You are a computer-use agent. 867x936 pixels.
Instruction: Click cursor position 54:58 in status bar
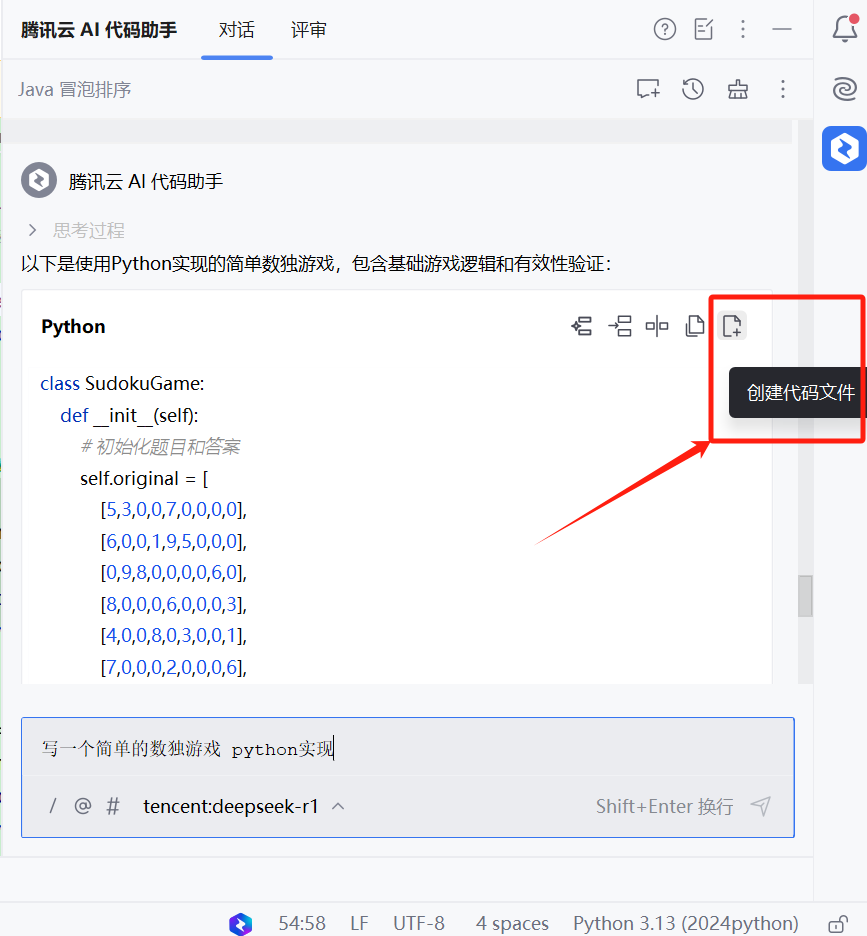(302, 923)
